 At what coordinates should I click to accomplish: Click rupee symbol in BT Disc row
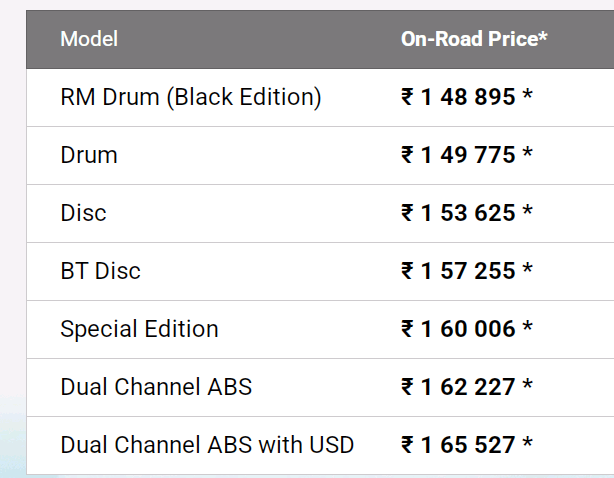(407, 271)
